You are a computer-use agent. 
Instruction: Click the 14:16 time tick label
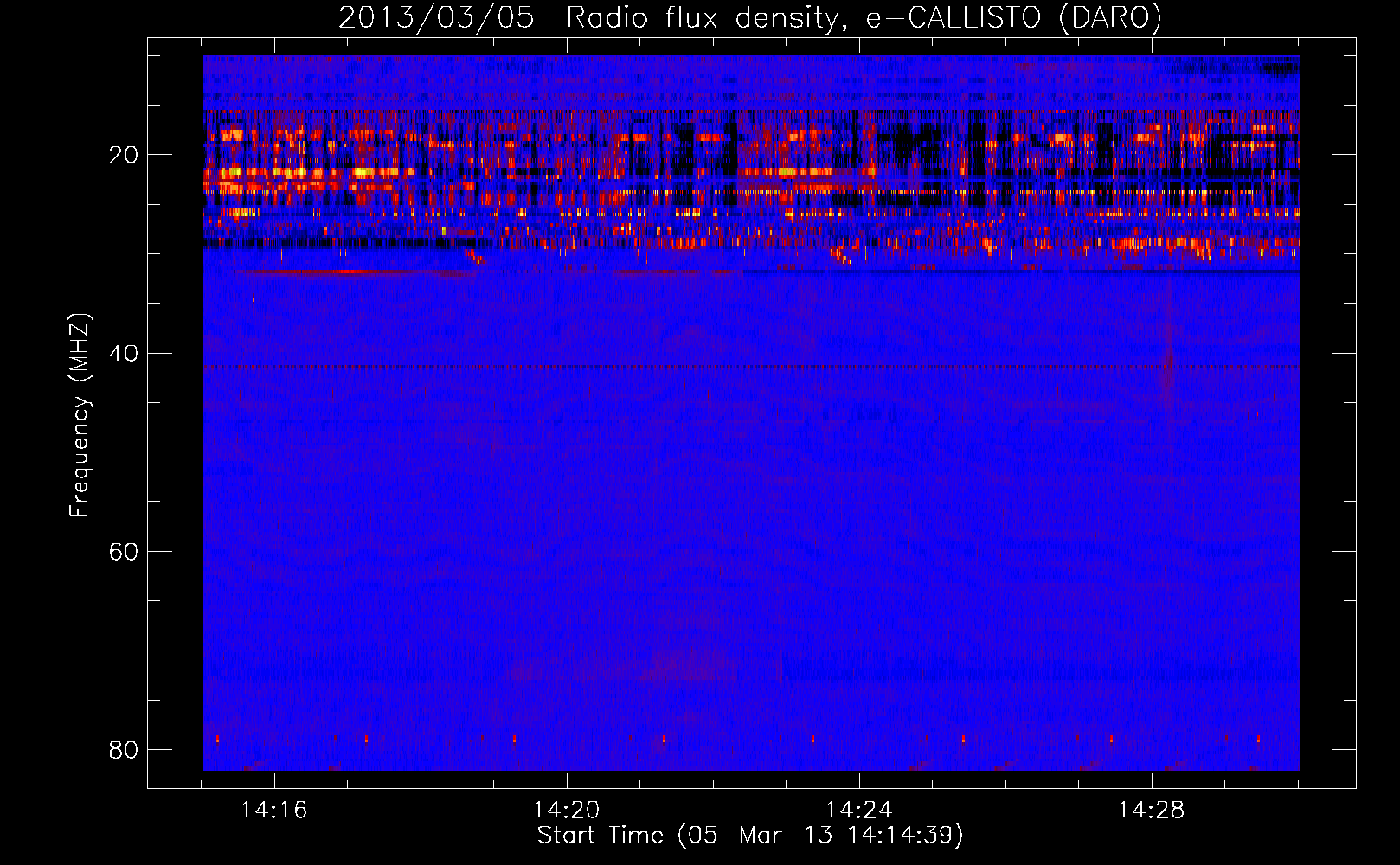click(x=274, y=811)
